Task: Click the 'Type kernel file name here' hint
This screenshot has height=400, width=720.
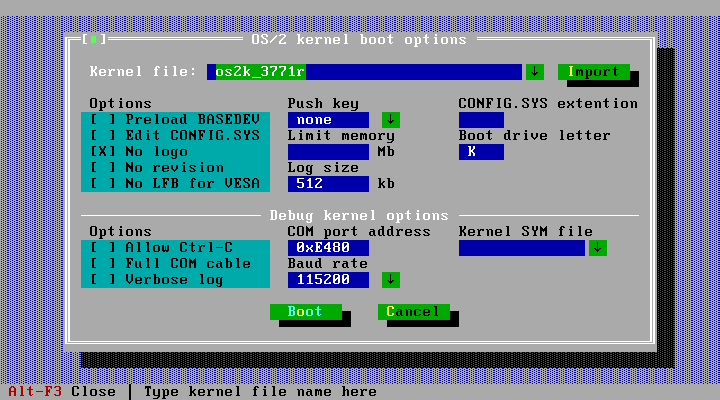Action: pos(260,392)
